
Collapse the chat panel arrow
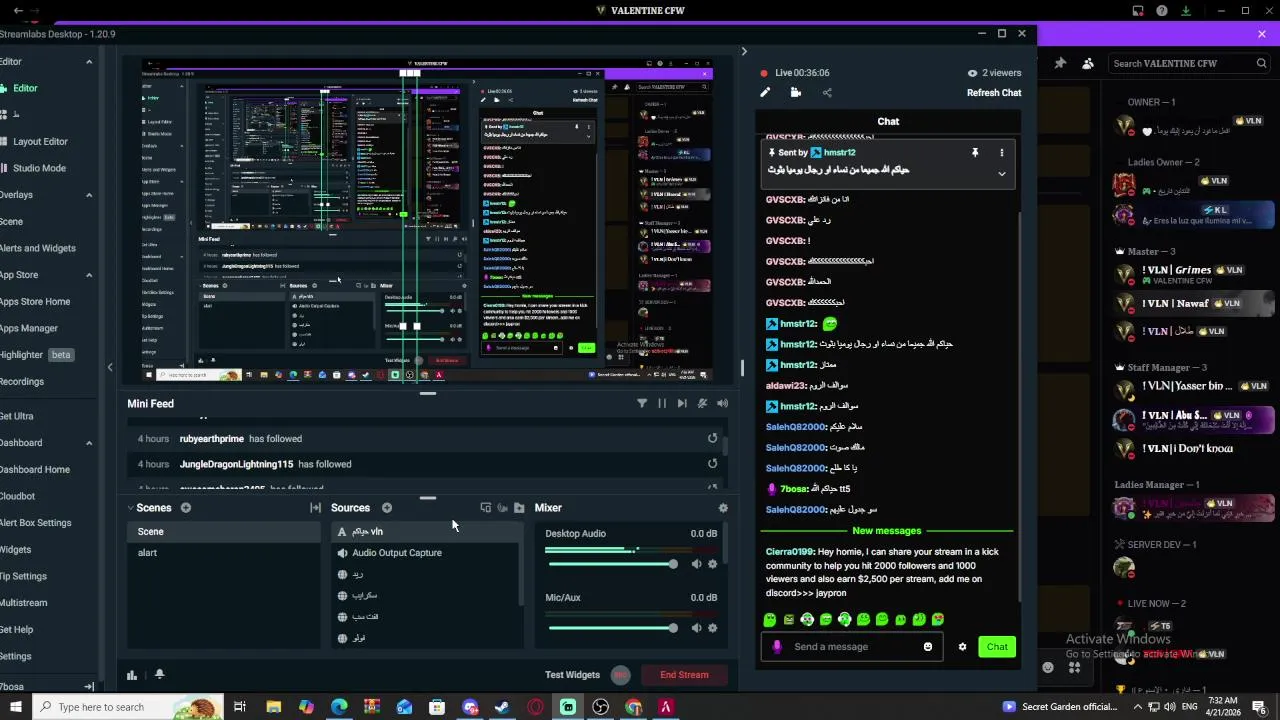[x=743, y=51]
